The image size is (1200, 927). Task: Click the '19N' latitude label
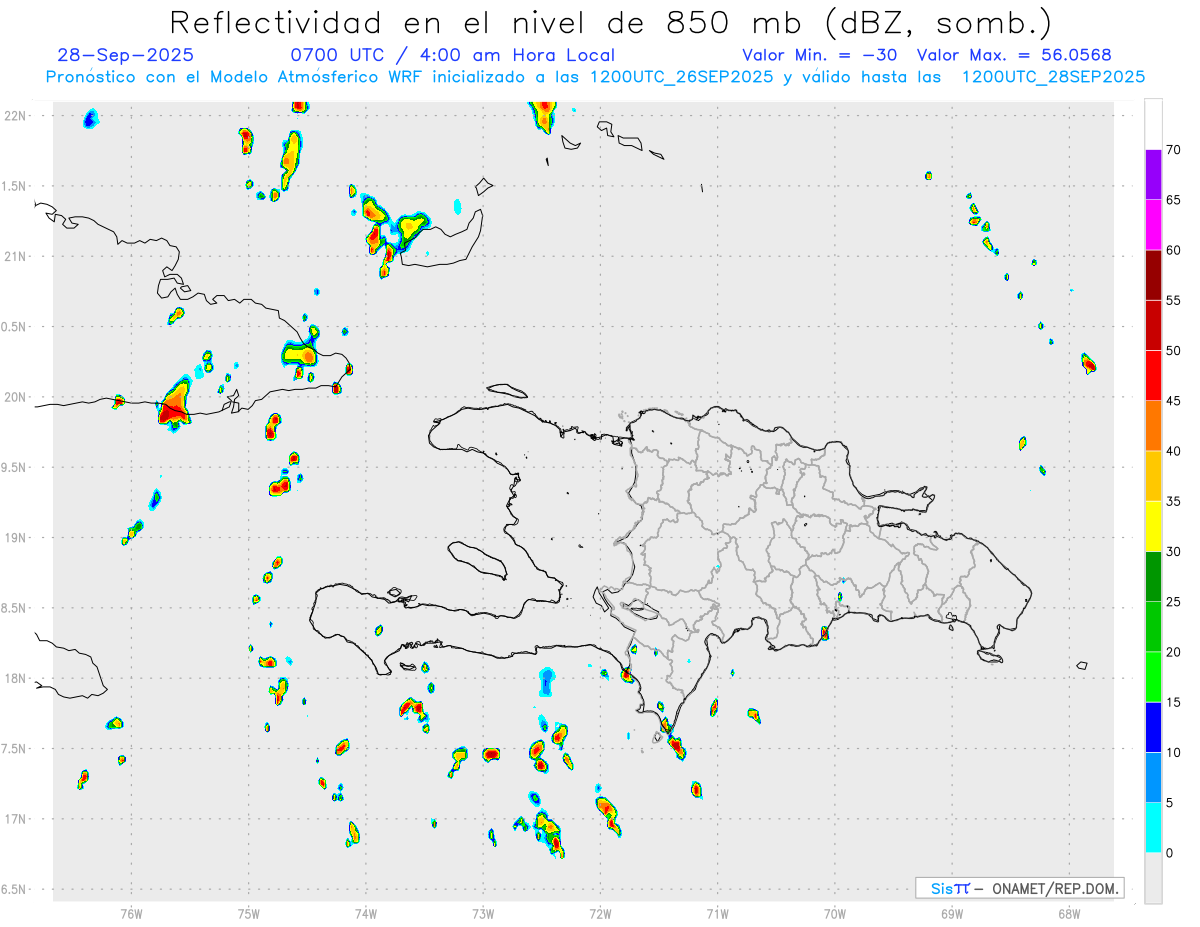(15, 538)
